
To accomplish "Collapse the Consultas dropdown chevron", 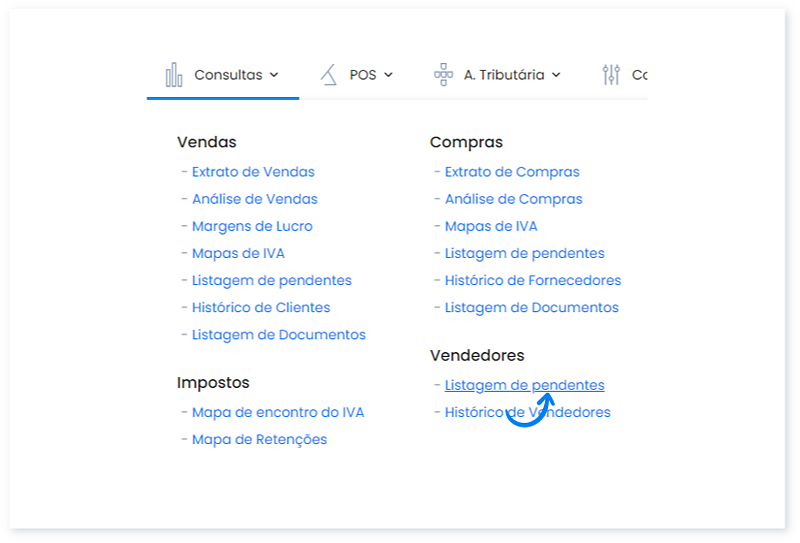I will pos(274,75).
